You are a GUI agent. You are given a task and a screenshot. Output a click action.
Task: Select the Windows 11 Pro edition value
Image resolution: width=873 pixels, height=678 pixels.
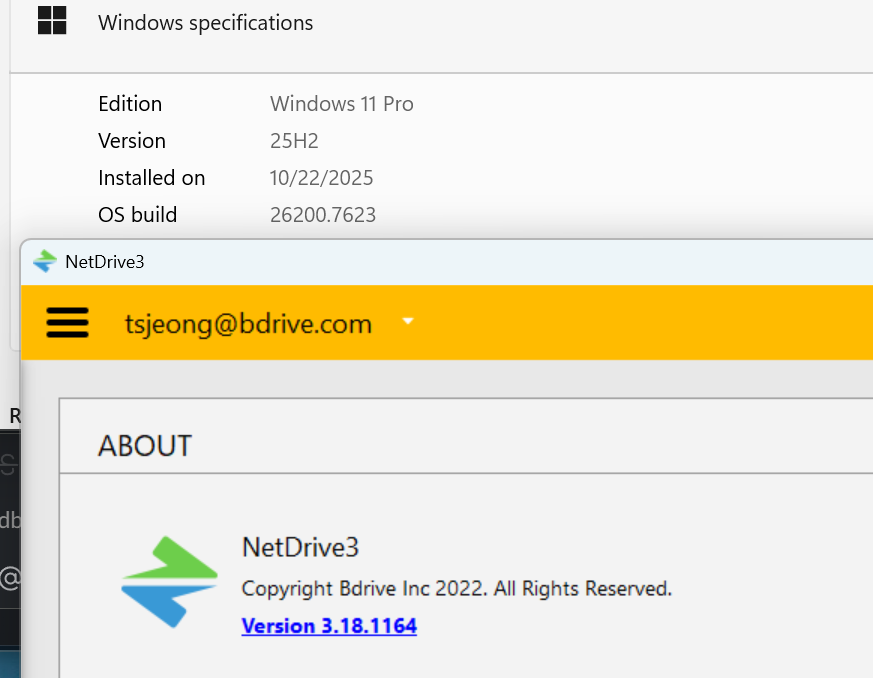click(x=341, y=104)
